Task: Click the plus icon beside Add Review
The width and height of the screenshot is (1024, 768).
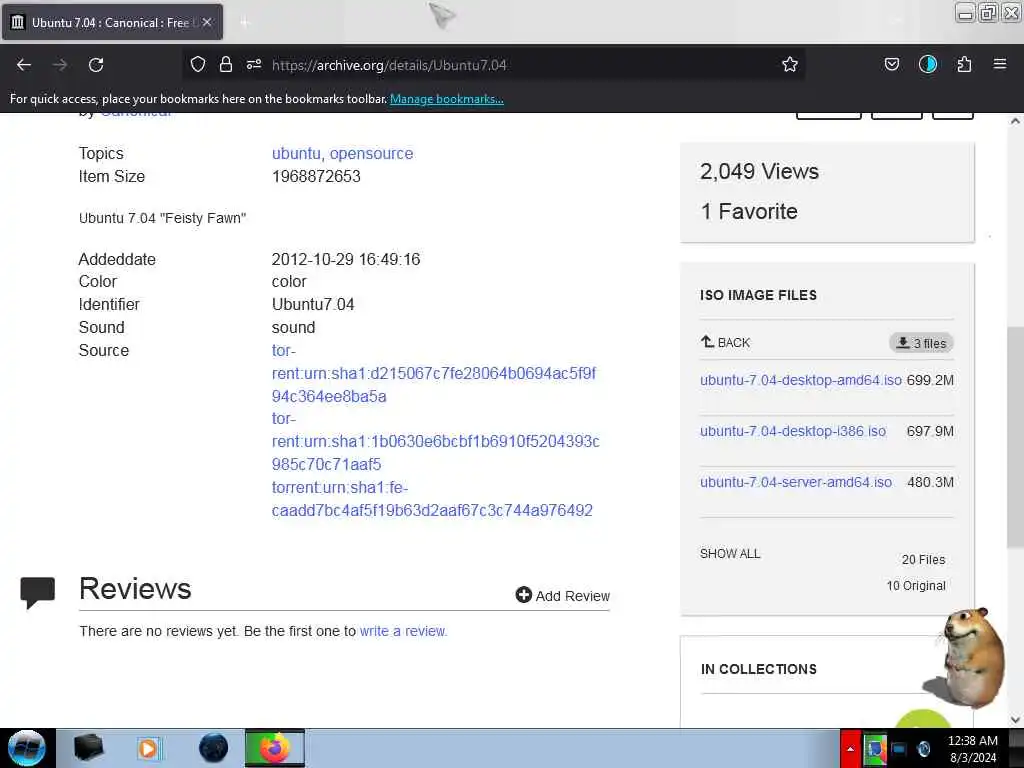Action: tap(524, 595)
